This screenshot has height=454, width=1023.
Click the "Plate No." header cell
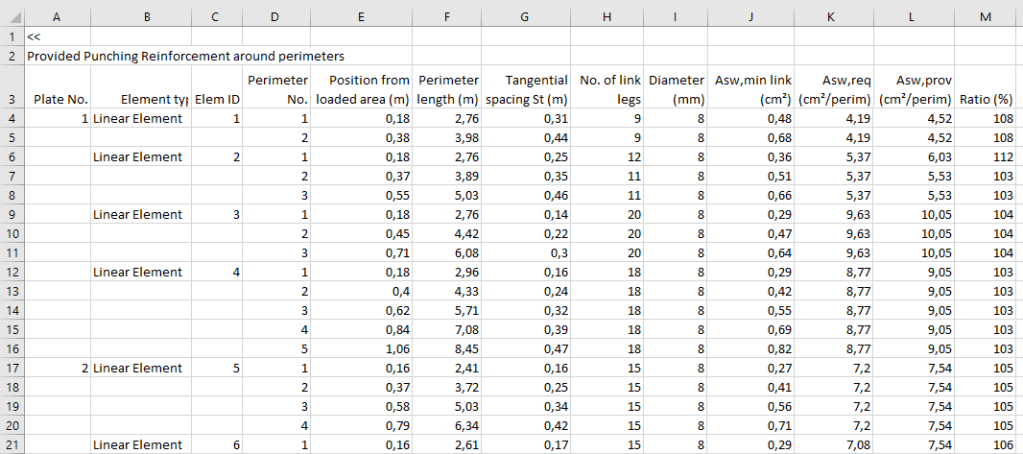pyautogui.click(x=57, y=99)
